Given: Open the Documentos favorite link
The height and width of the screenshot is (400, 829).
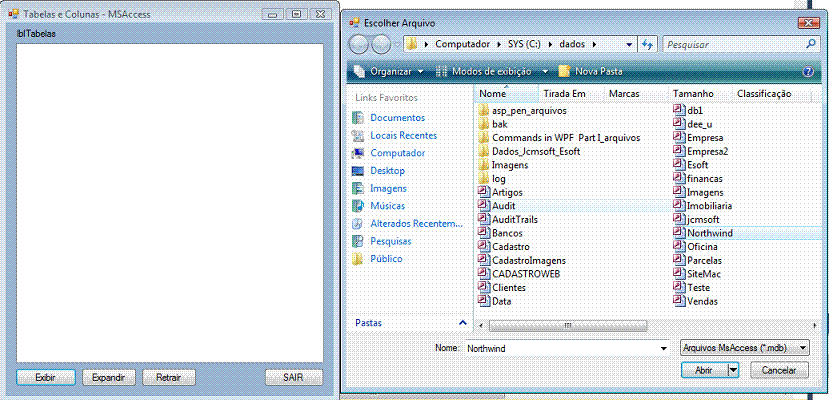Looking at the screenshot, I should [398, 118].
